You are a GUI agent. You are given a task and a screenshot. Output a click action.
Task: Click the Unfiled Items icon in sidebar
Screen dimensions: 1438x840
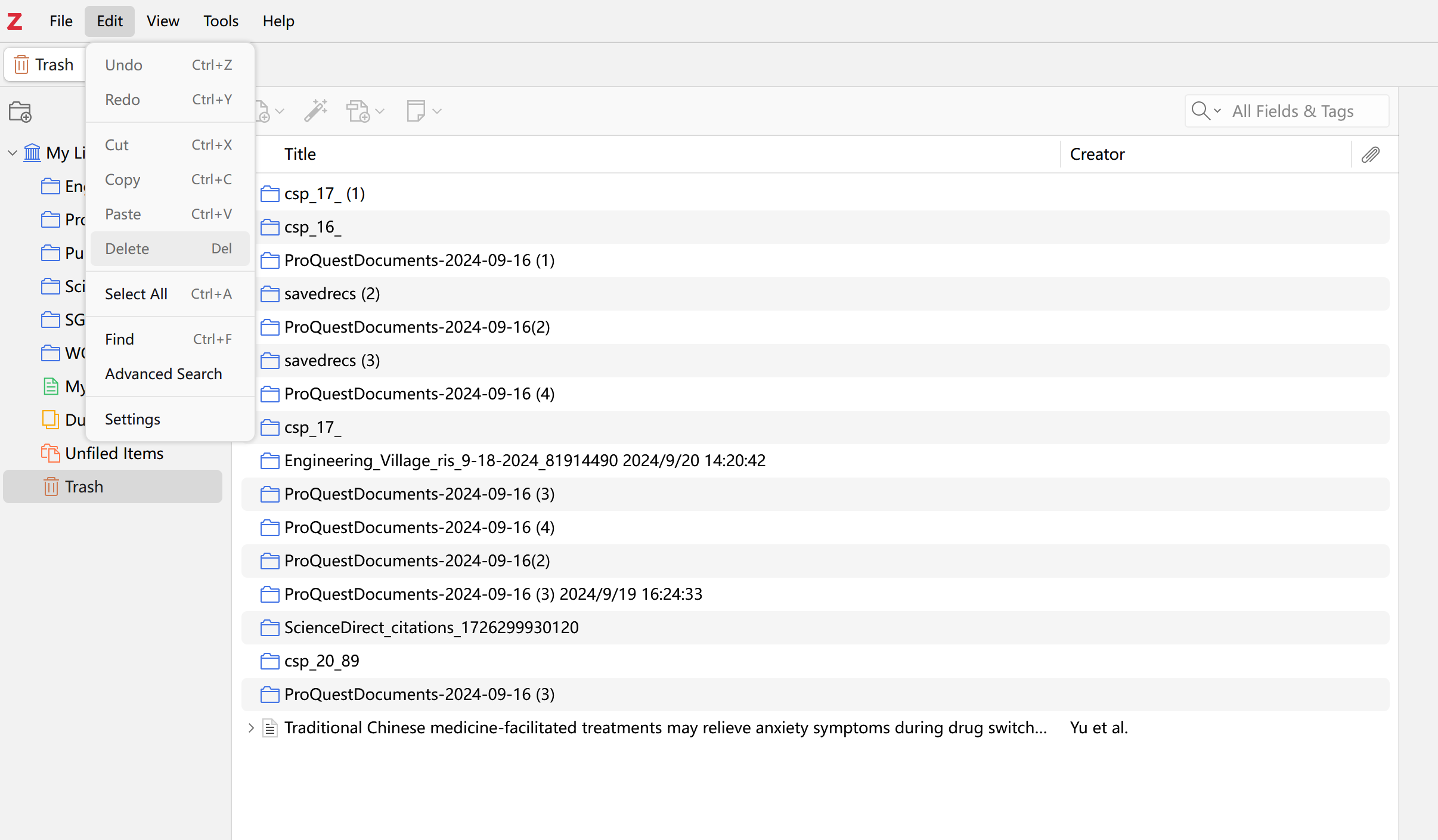51,454
